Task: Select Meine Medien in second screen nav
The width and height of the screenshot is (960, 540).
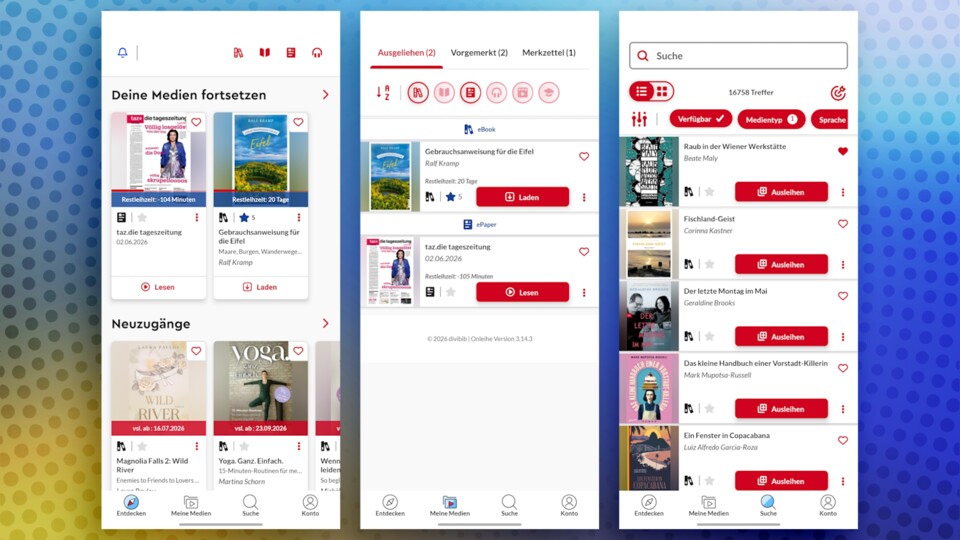Action: [449, 506]
